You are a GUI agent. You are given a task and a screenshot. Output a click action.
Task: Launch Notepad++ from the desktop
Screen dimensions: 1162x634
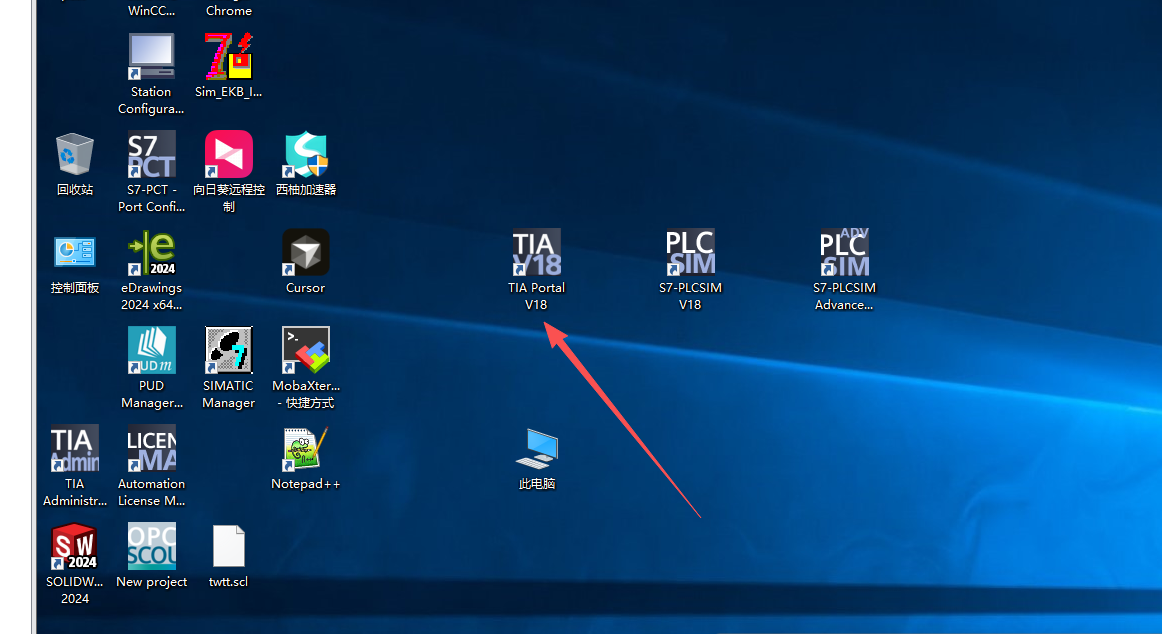pos(305,448)
